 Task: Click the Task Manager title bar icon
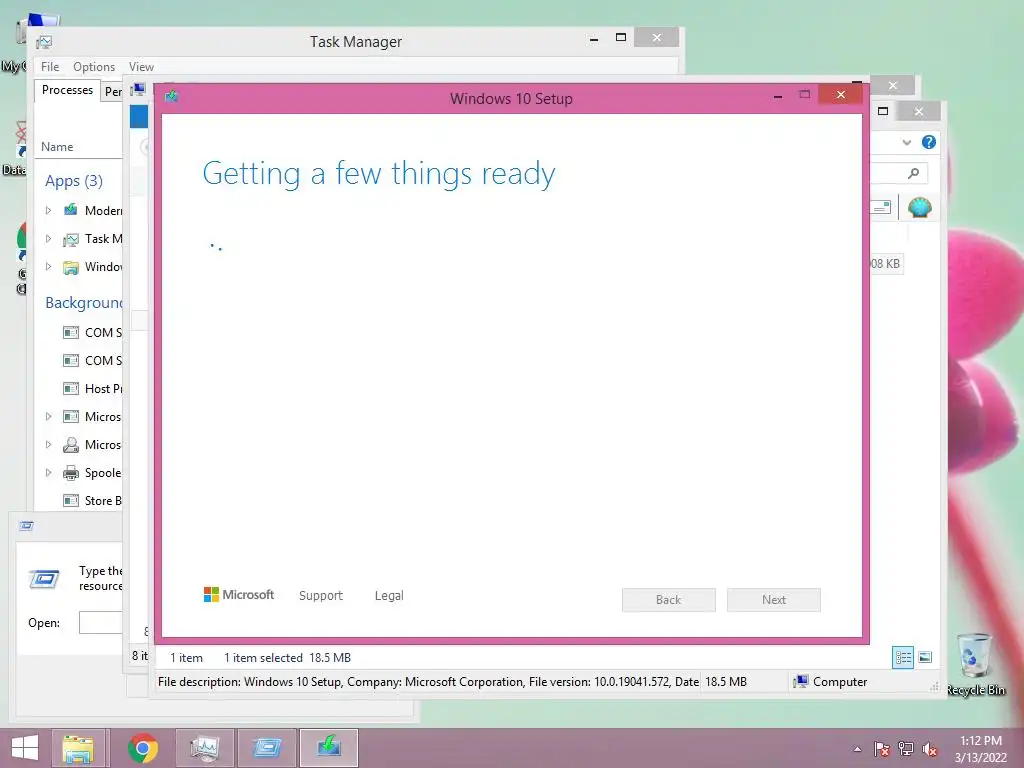point(44,42)
